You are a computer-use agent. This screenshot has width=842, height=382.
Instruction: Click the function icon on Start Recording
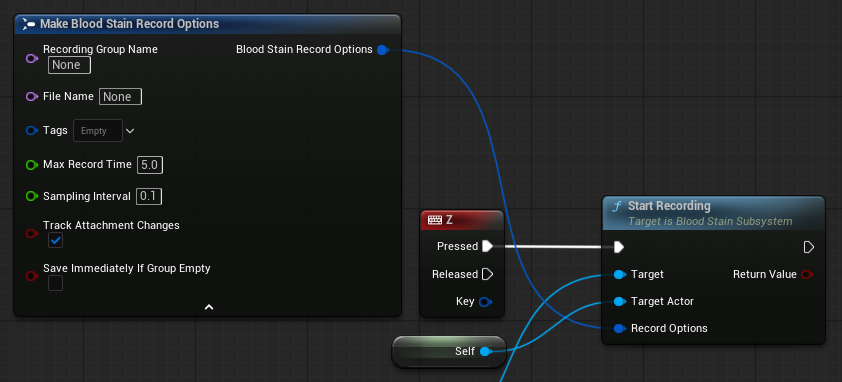click(618, 206)
